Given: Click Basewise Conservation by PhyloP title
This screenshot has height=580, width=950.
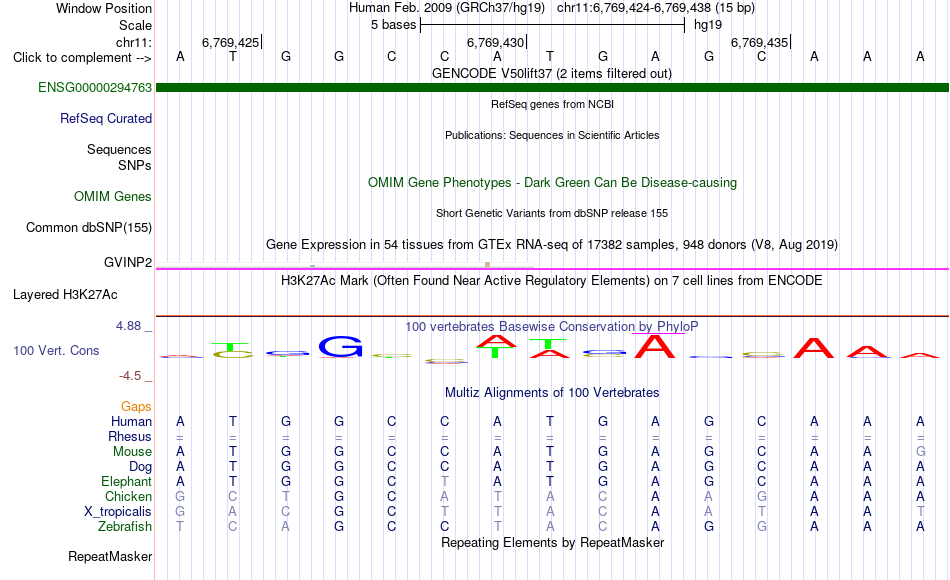Looking at the screenshot, I should click(551, 327).
